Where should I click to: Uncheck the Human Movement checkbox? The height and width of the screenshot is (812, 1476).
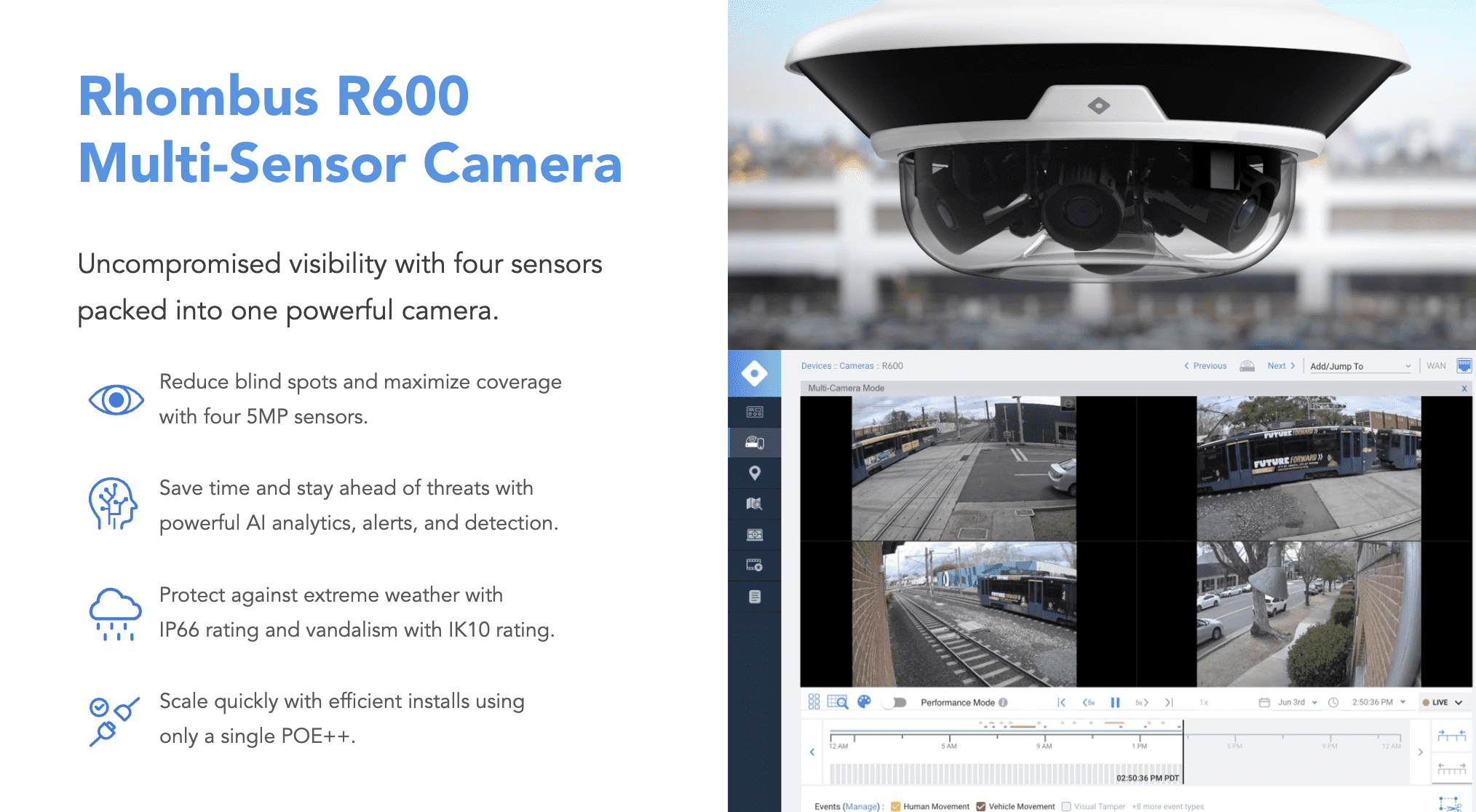896,806
